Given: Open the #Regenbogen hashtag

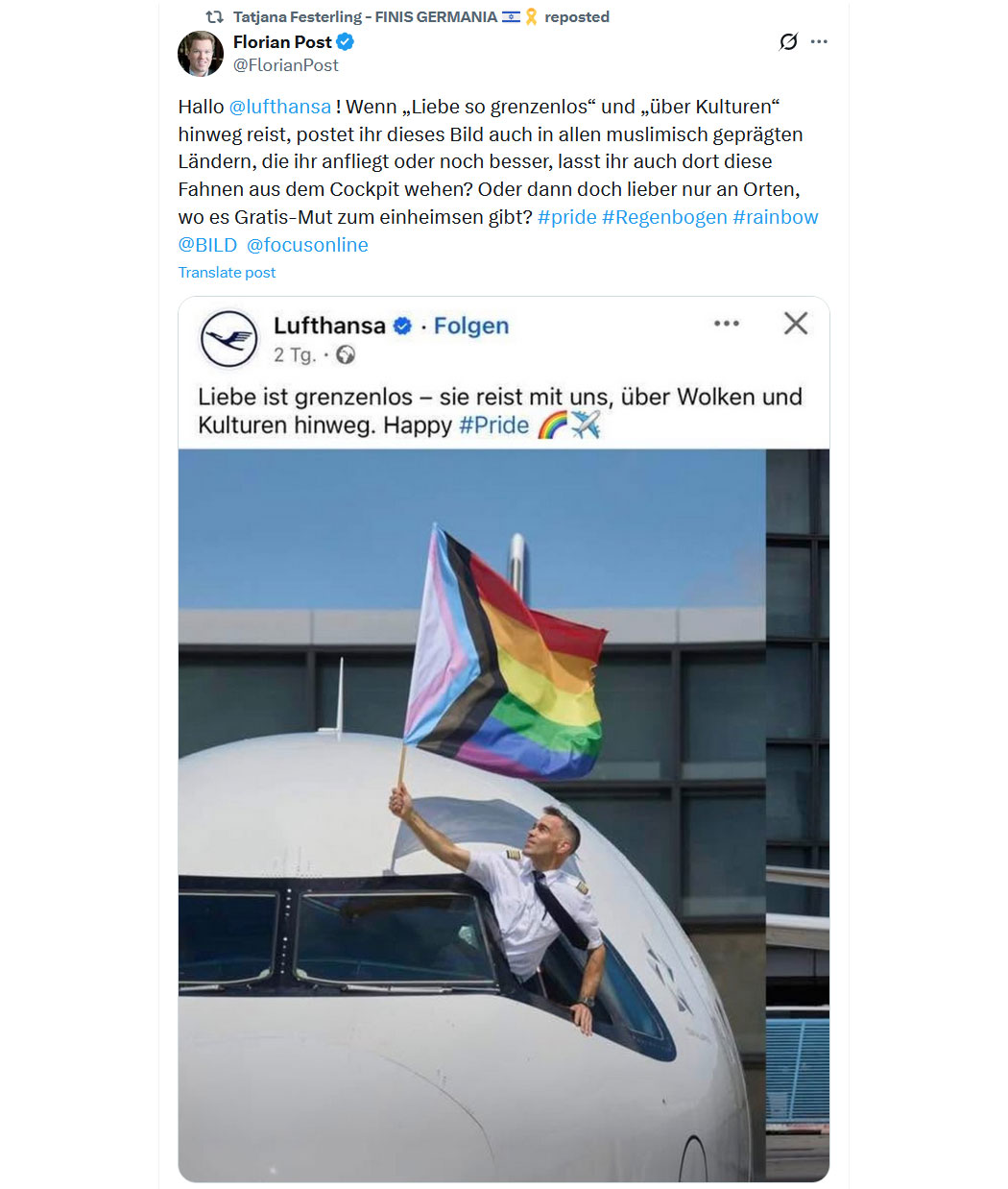Looking at the screenshot, I should click(664, 217).
